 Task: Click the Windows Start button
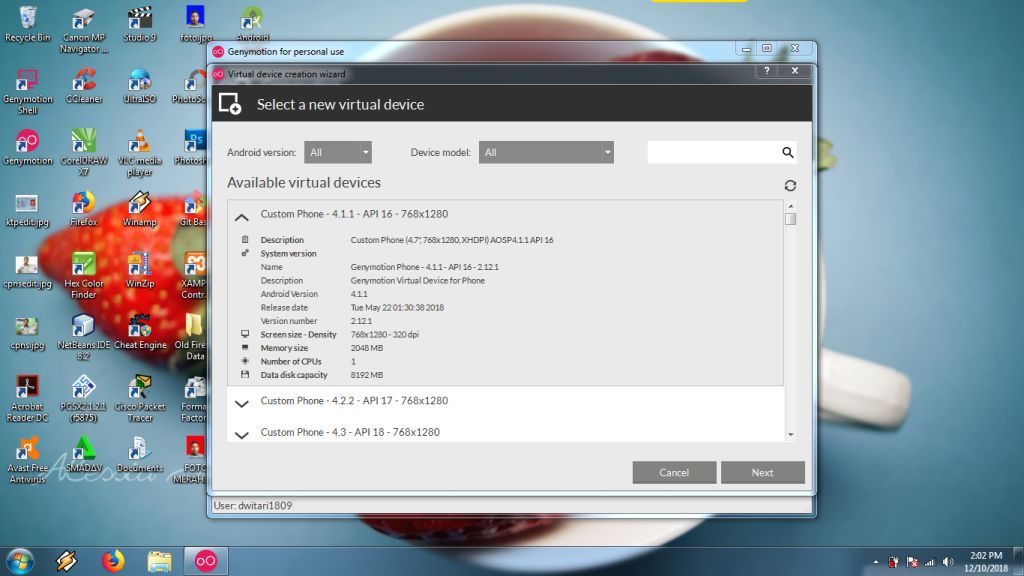(19, 560)
